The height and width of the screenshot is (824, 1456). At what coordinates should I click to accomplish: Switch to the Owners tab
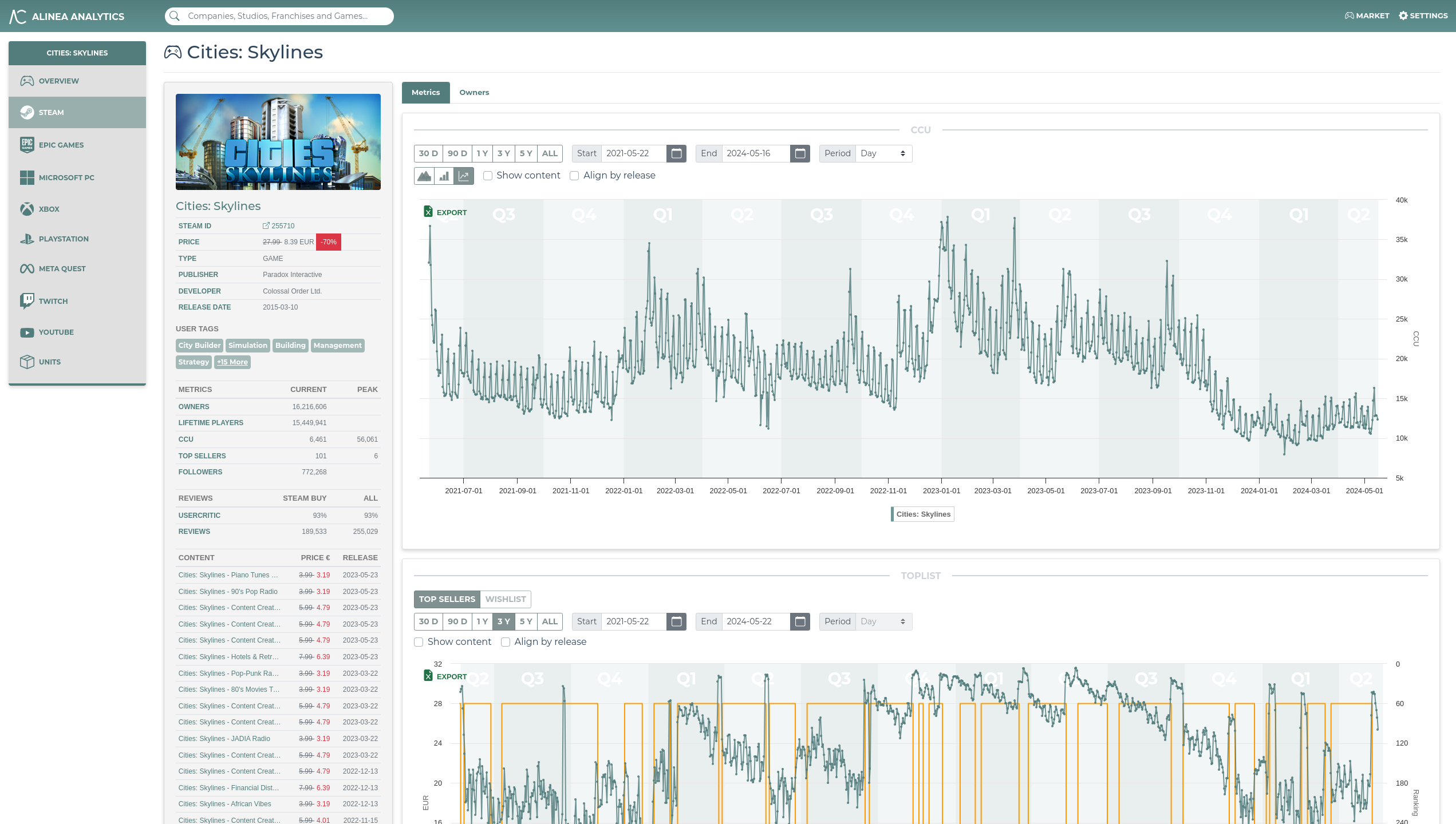tap(474, 92)
